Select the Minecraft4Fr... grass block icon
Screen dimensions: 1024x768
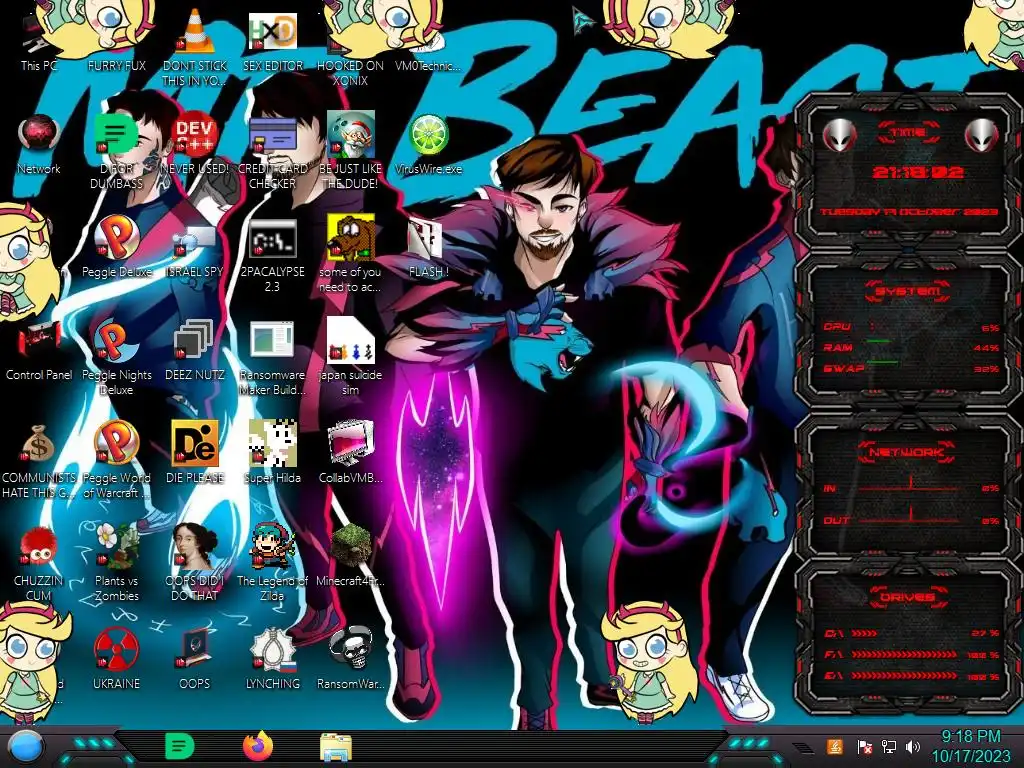tap(350, 555)
